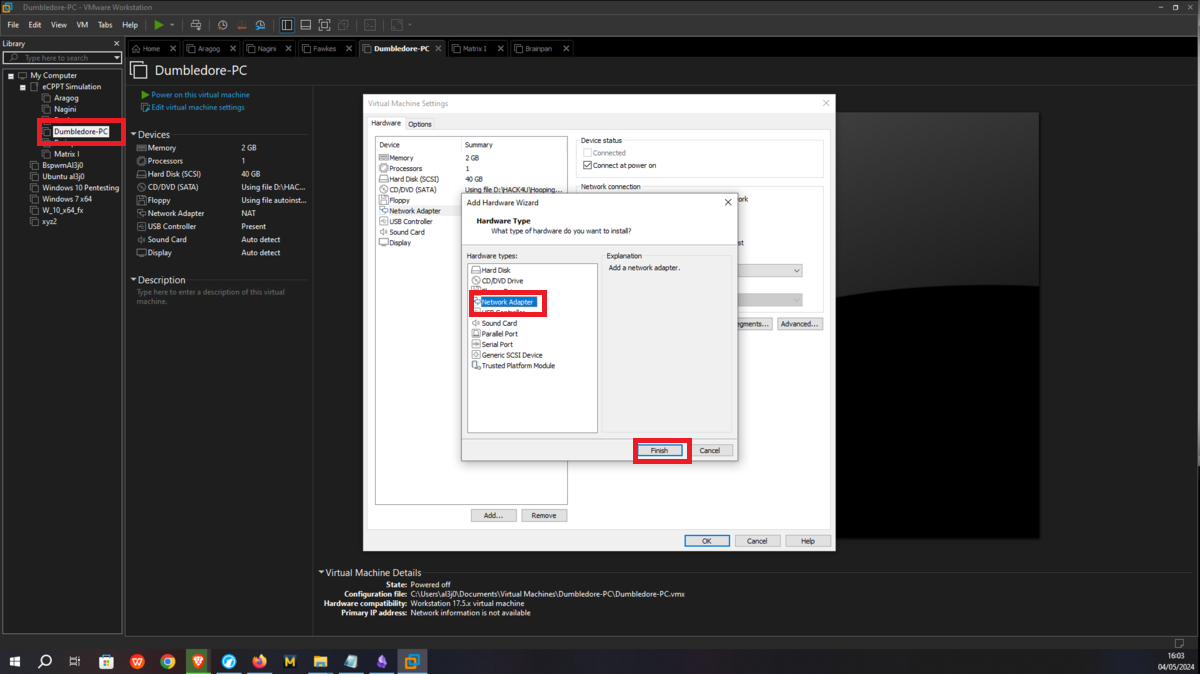
Task: Click the Enter Full Screen toolbar icon
Action: click(324, 25)
